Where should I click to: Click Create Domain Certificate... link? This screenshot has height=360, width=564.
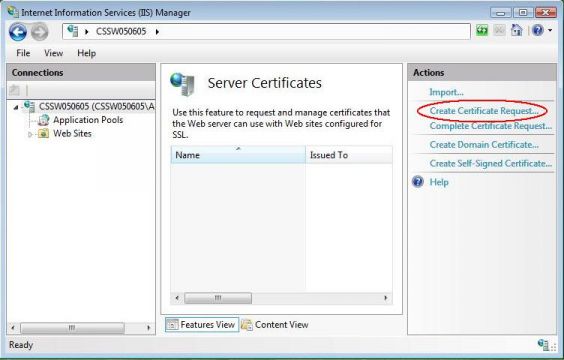click(484, 145)
